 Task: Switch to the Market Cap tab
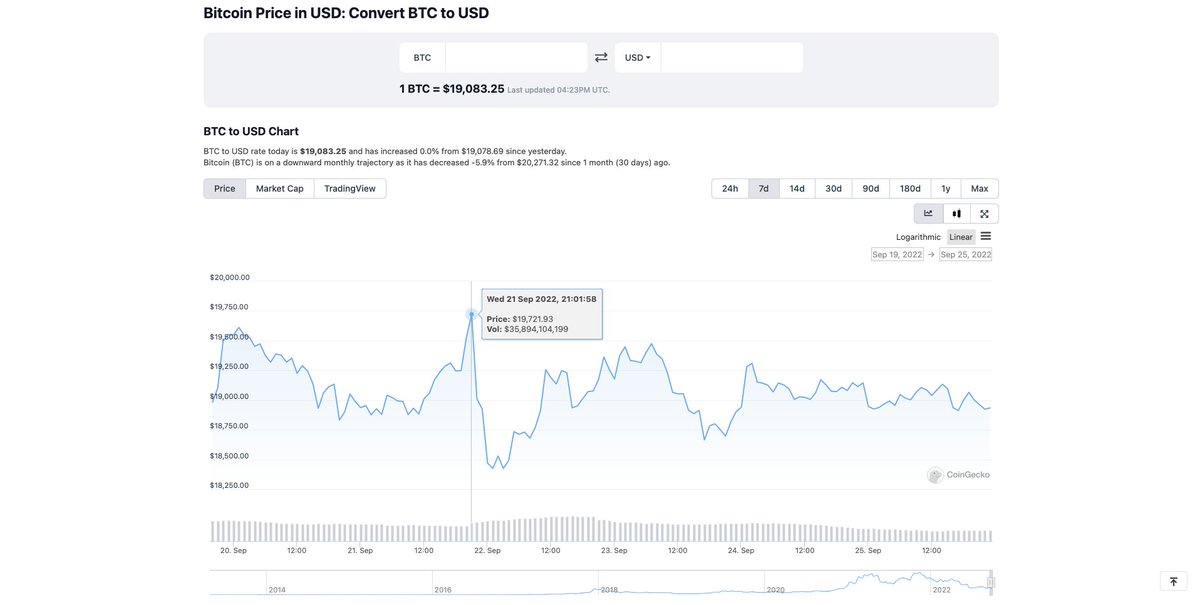280,188
